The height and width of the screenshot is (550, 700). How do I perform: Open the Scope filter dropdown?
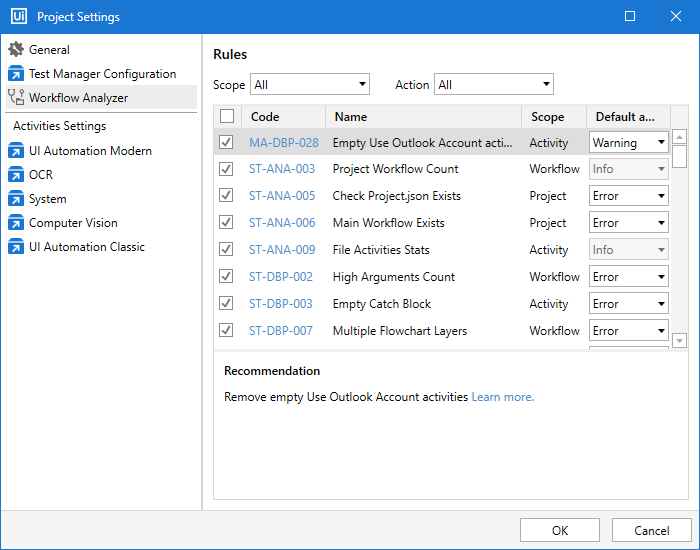point(309,85)
